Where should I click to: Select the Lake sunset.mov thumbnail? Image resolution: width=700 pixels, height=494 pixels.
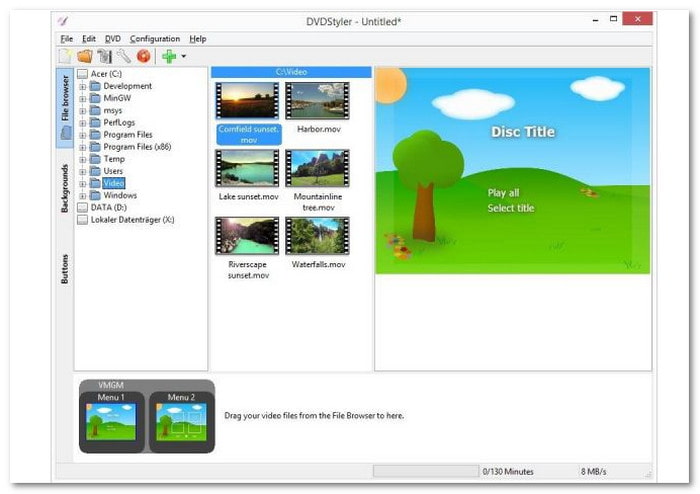(x=247, y=168)
